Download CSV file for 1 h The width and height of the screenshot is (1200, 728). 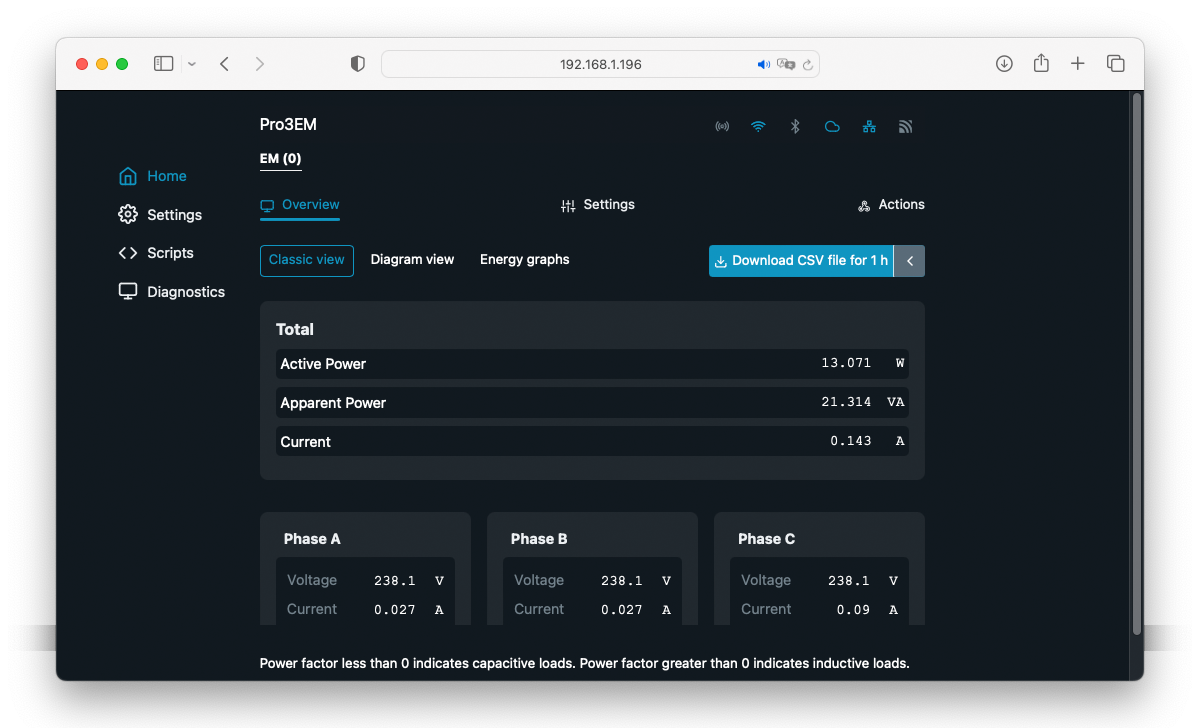click(x=801, y=261)
